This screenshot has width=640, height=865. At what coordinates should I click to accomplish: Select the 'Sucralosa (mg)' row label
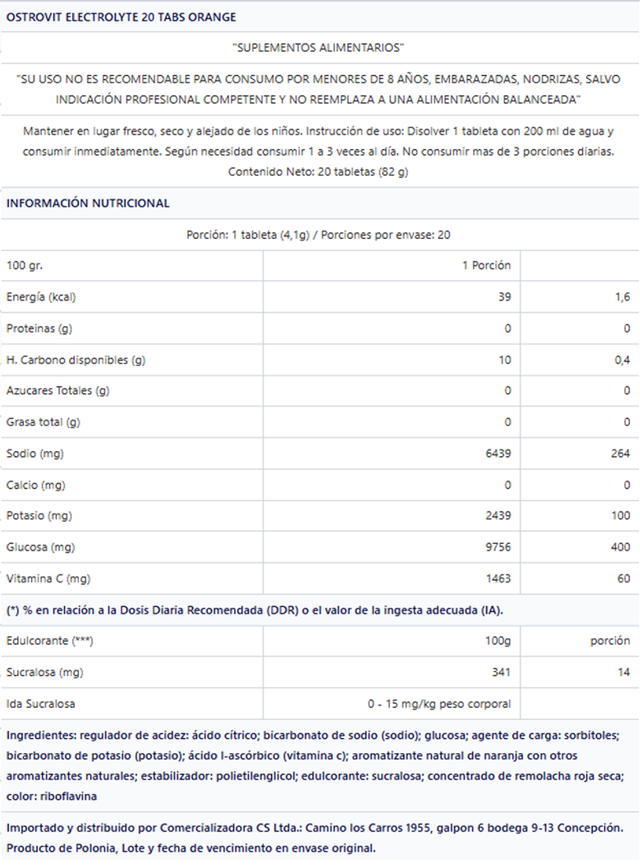coord(45,672)
